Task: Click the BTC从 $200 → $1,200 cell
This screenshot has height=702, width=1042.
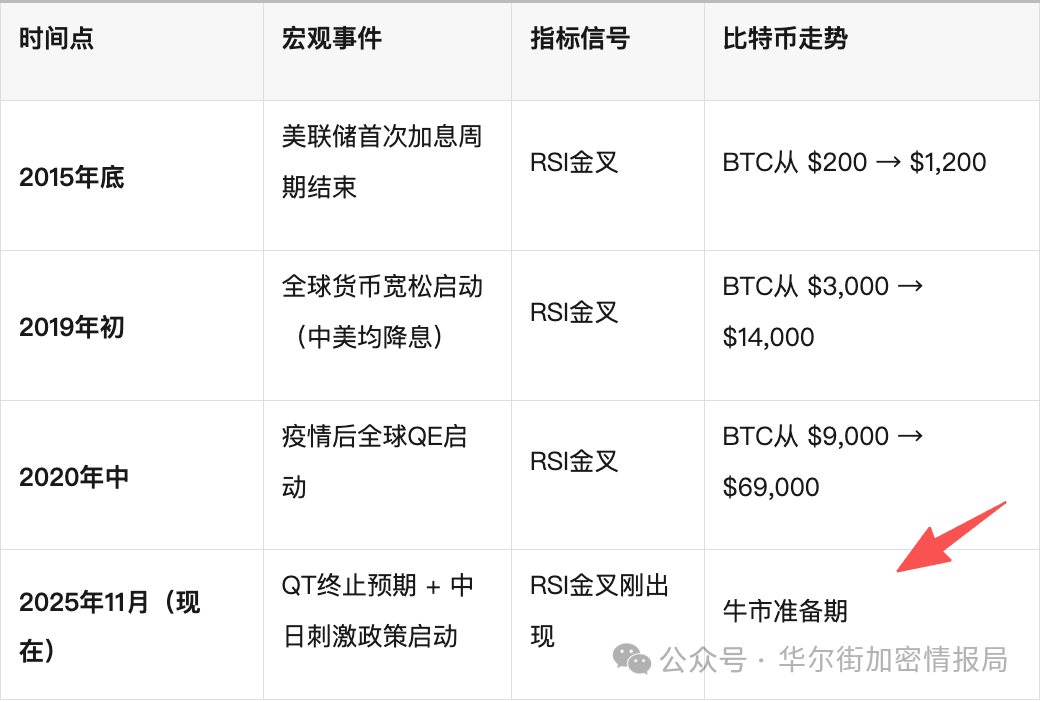Action: click(x=855, y=162)
